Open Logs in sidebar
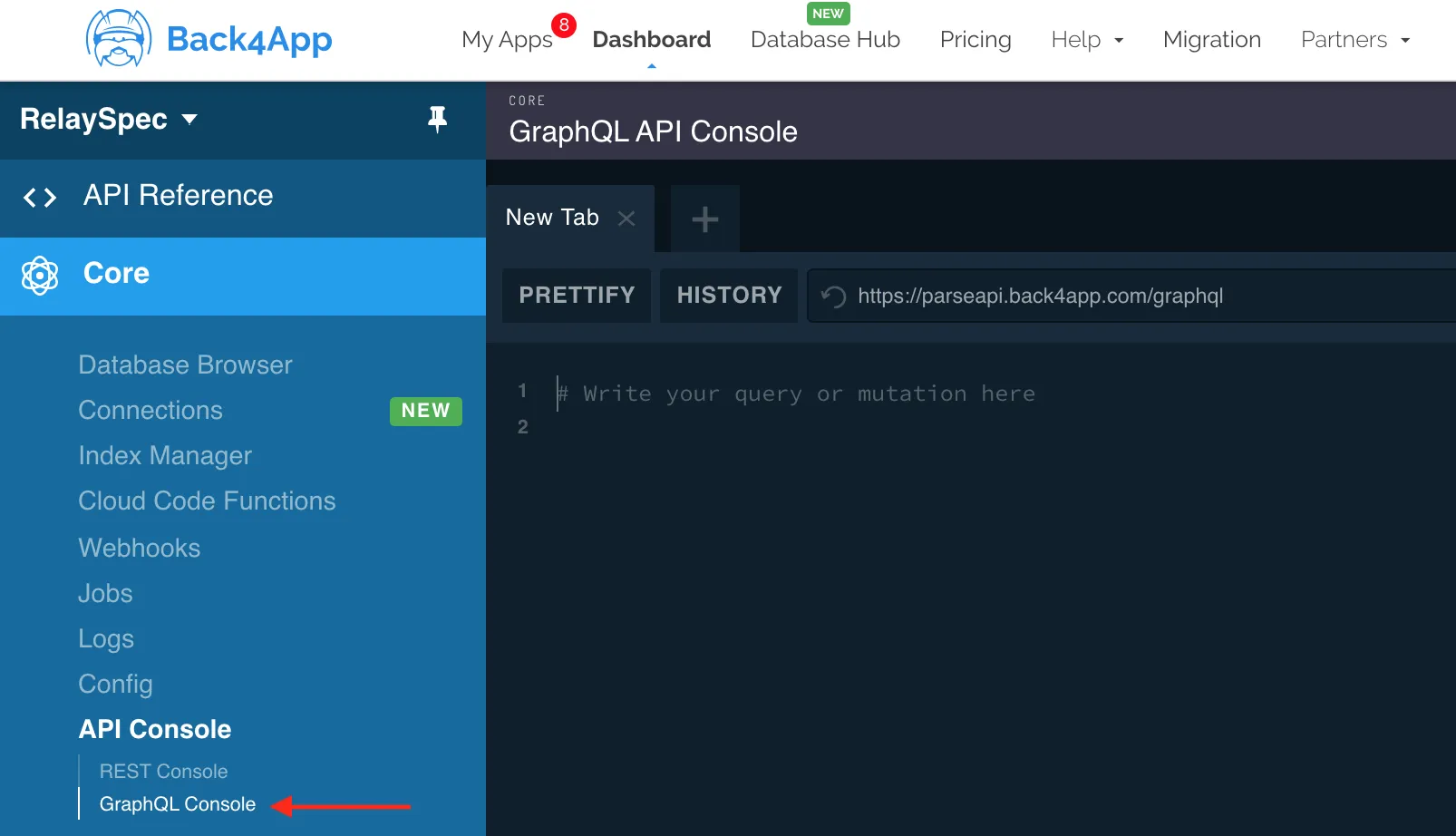This screenshot has width=1456, height=836. click(x=106, y=638)
